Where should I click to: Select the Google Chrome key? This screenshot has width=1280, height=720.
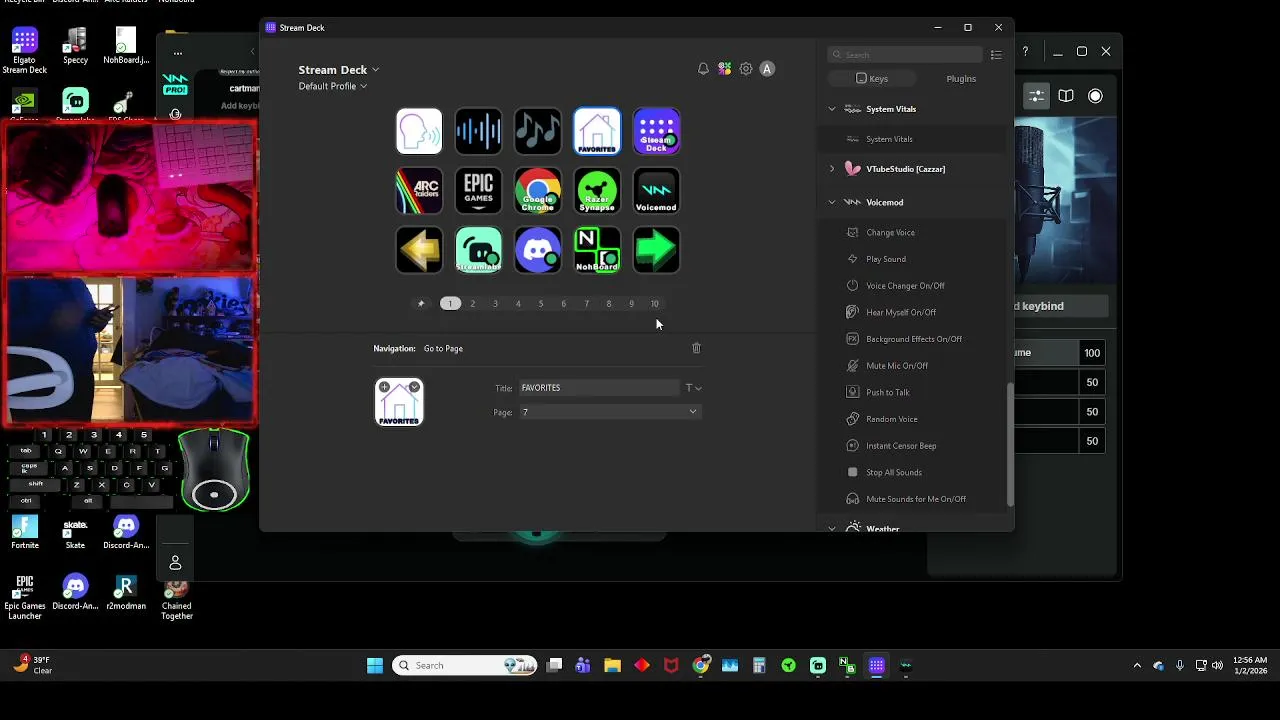[538, 191]
